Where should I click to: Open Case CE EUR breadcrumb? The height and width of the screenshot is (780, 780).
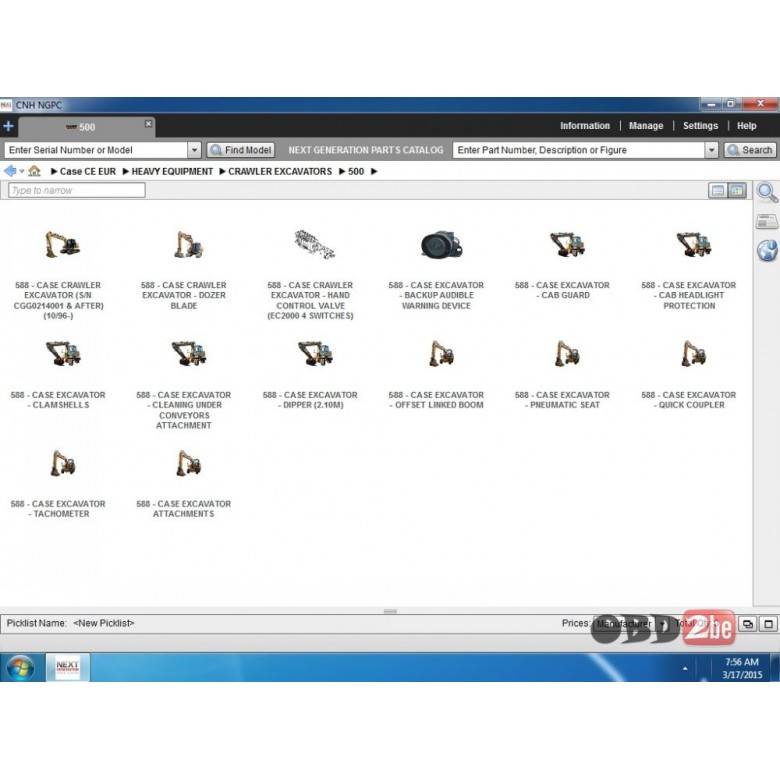88,172
